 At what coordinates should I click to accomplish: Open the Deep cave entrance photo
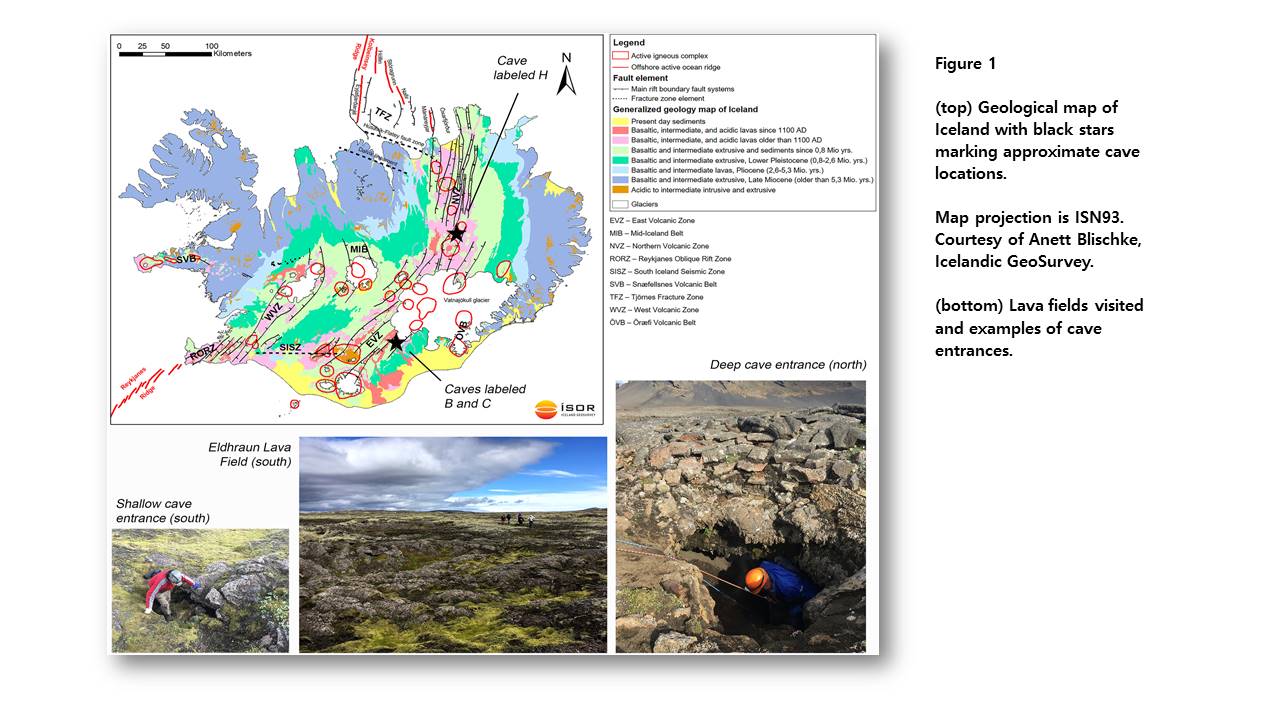click(741, 517)
